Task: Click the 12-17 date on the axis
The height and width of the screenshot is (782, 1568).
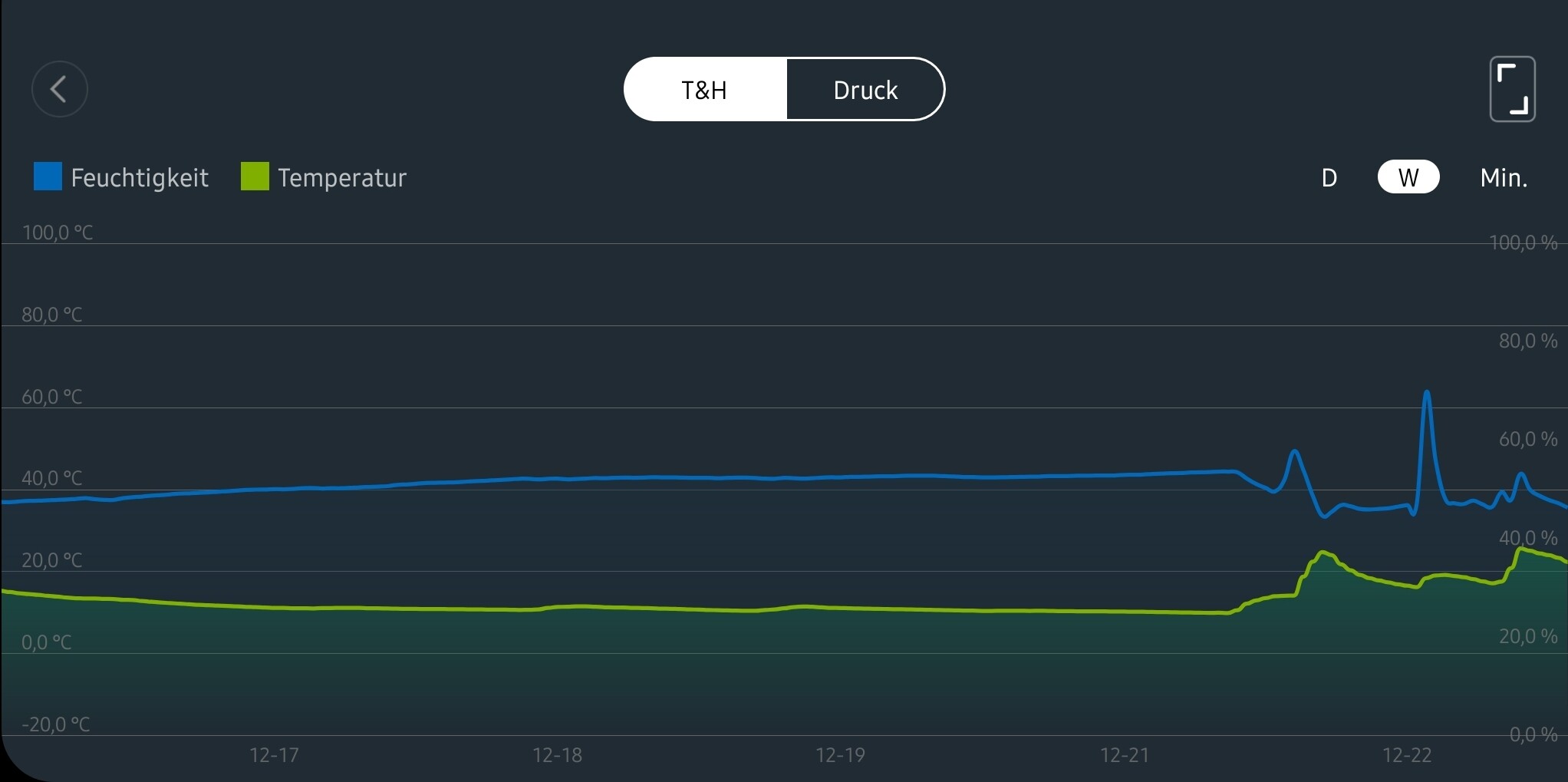Action: pyautogui.click(x=274, y=755)
